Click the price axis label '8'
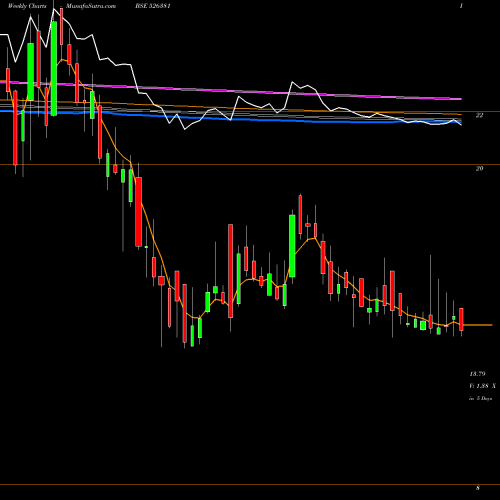This screenshot has width=500, height=500. 478,488
